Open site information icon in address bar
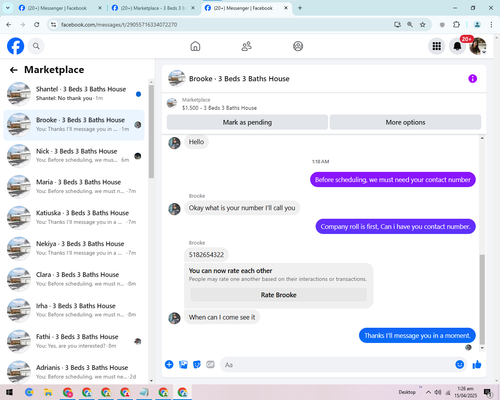 click(x=54, y=25)
